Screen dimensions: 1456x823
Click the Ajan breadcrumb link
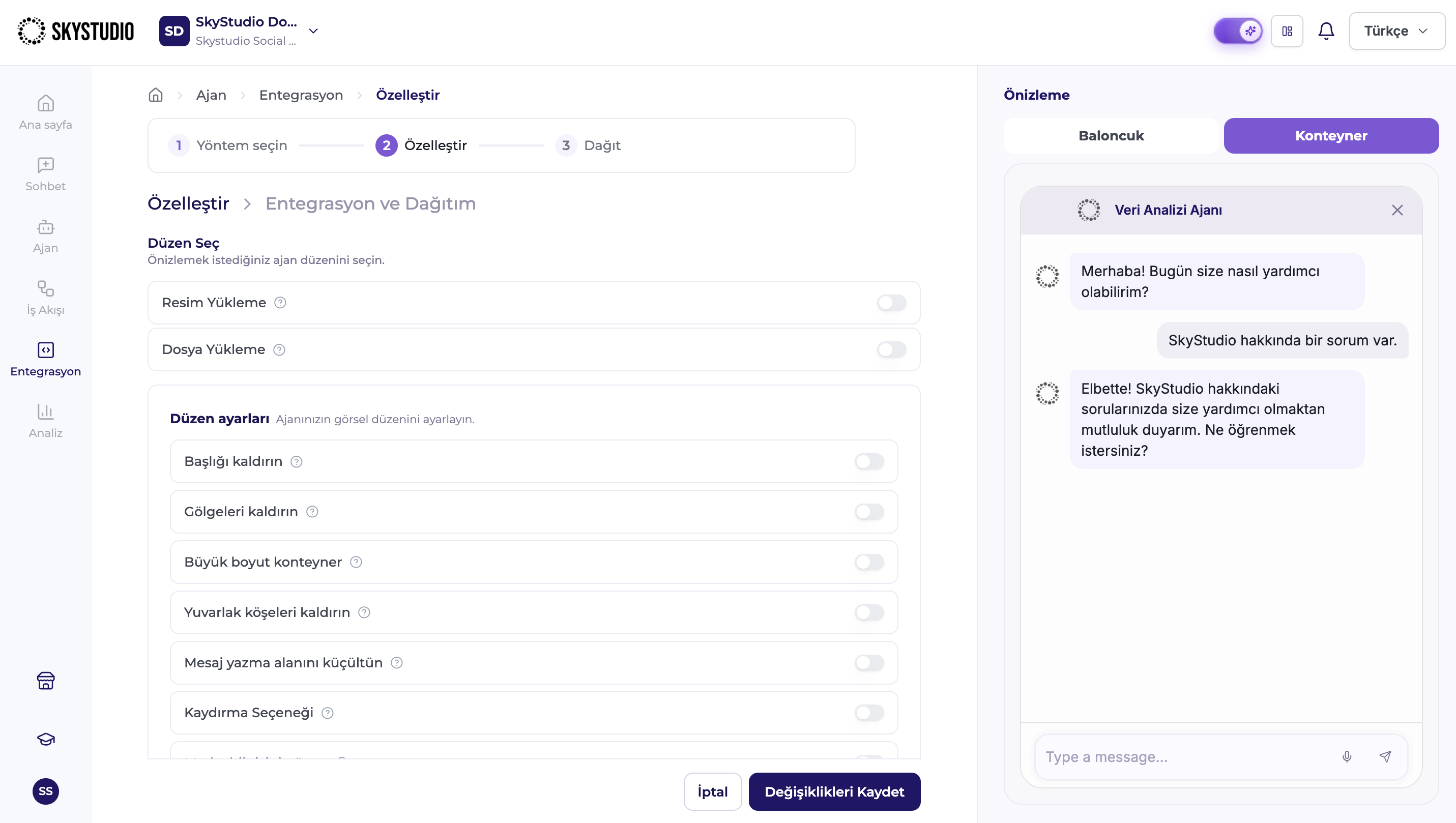click(x=212, y=95)
